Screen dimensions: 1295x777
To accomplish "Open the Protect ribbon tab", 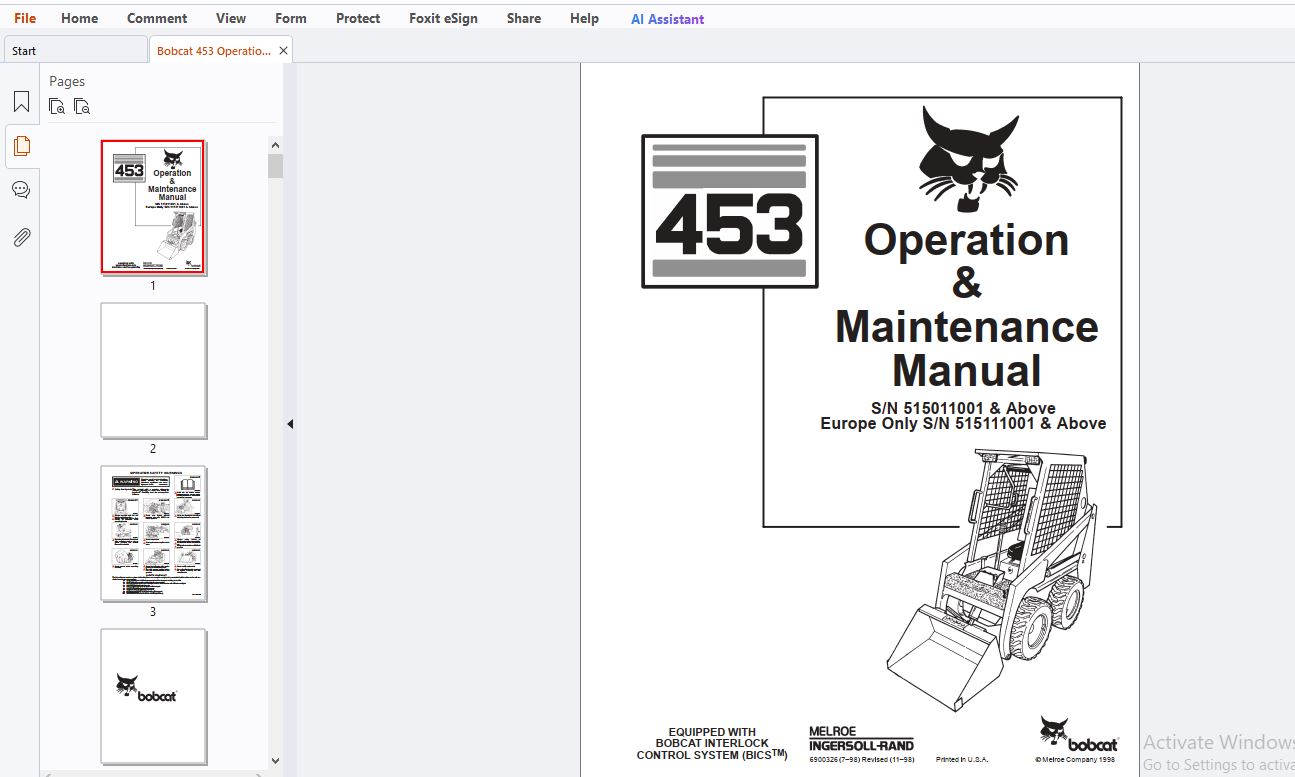I will pyautogui.click(x=358, y=18).
